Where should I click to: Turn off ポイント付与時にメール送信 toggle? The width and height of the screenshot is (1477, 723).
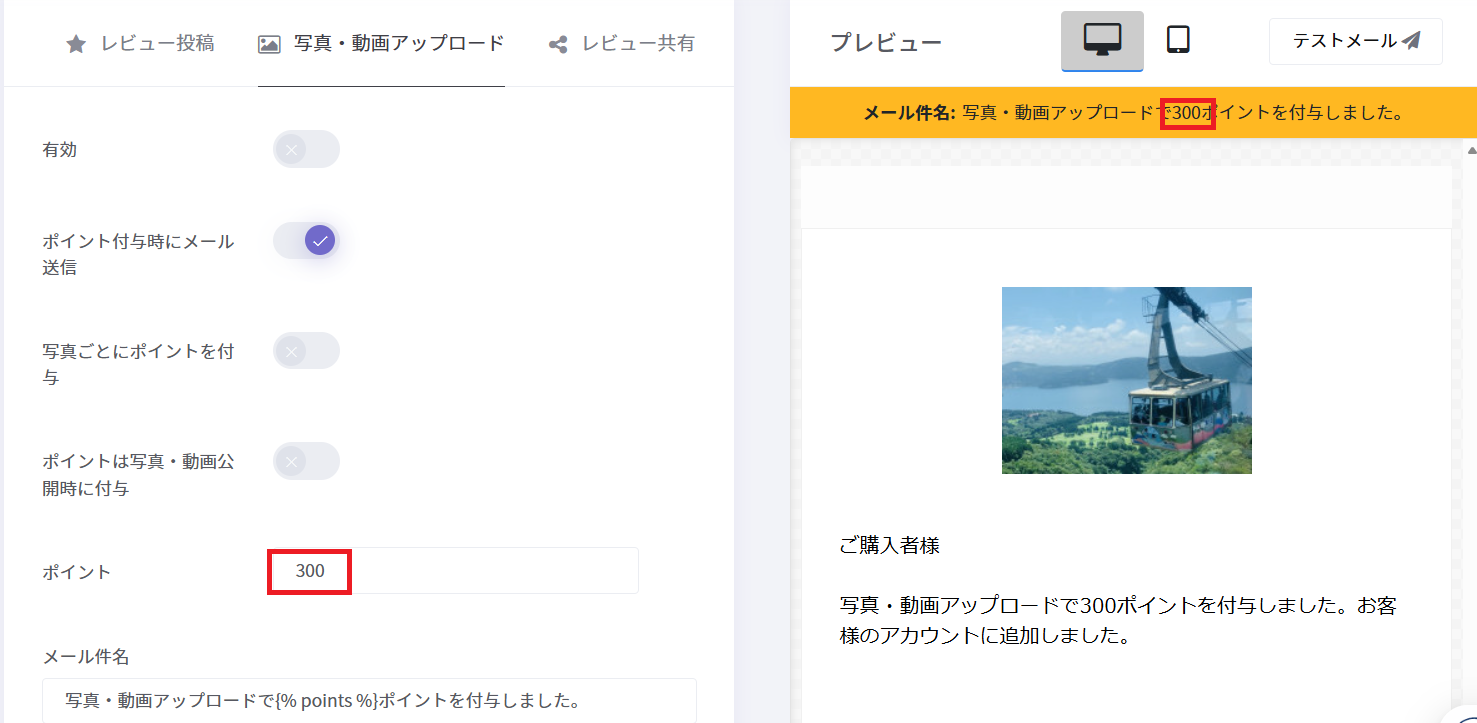[306, 240]
